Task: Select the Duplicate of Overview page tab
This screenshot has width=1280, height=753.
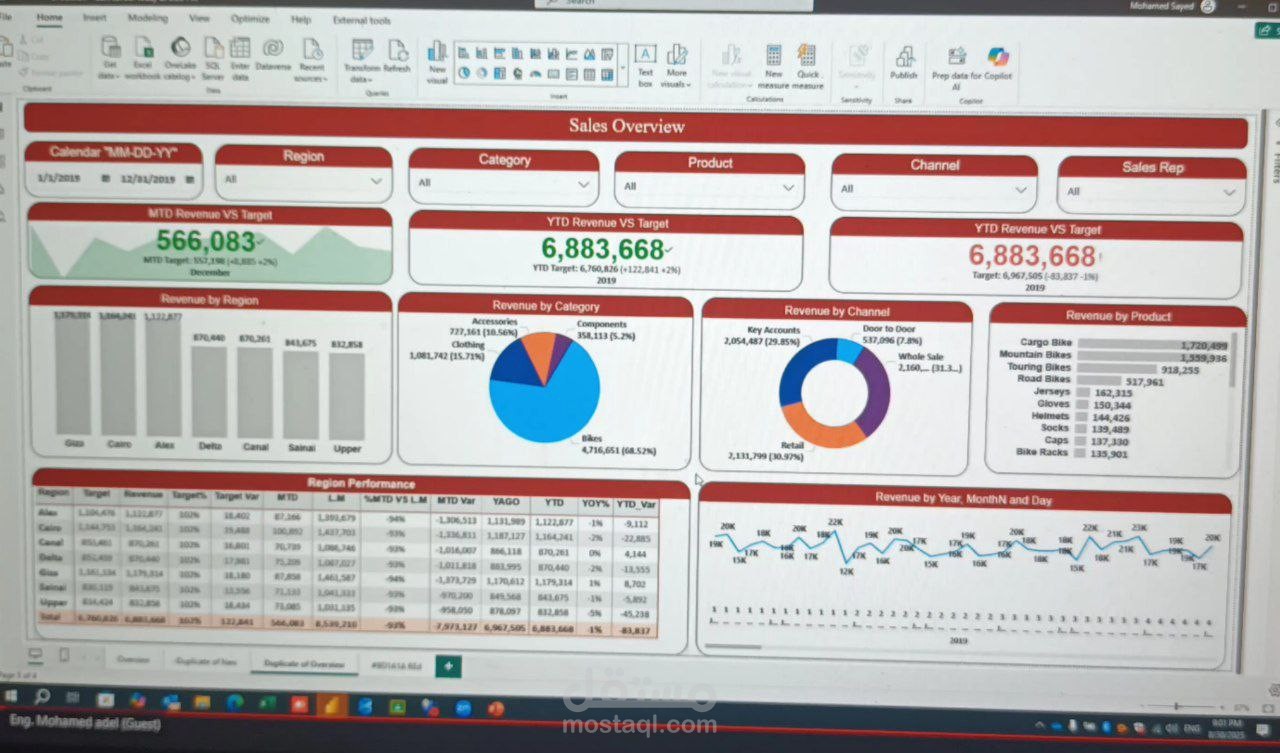Action: point(304,664)
